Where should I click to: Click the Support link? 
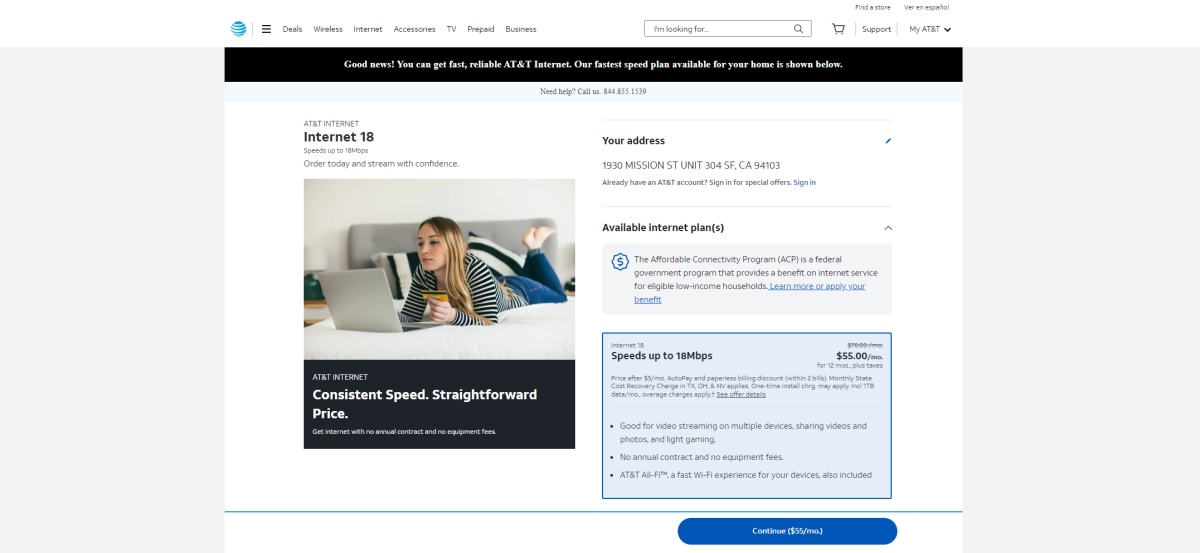pos(876,29)
